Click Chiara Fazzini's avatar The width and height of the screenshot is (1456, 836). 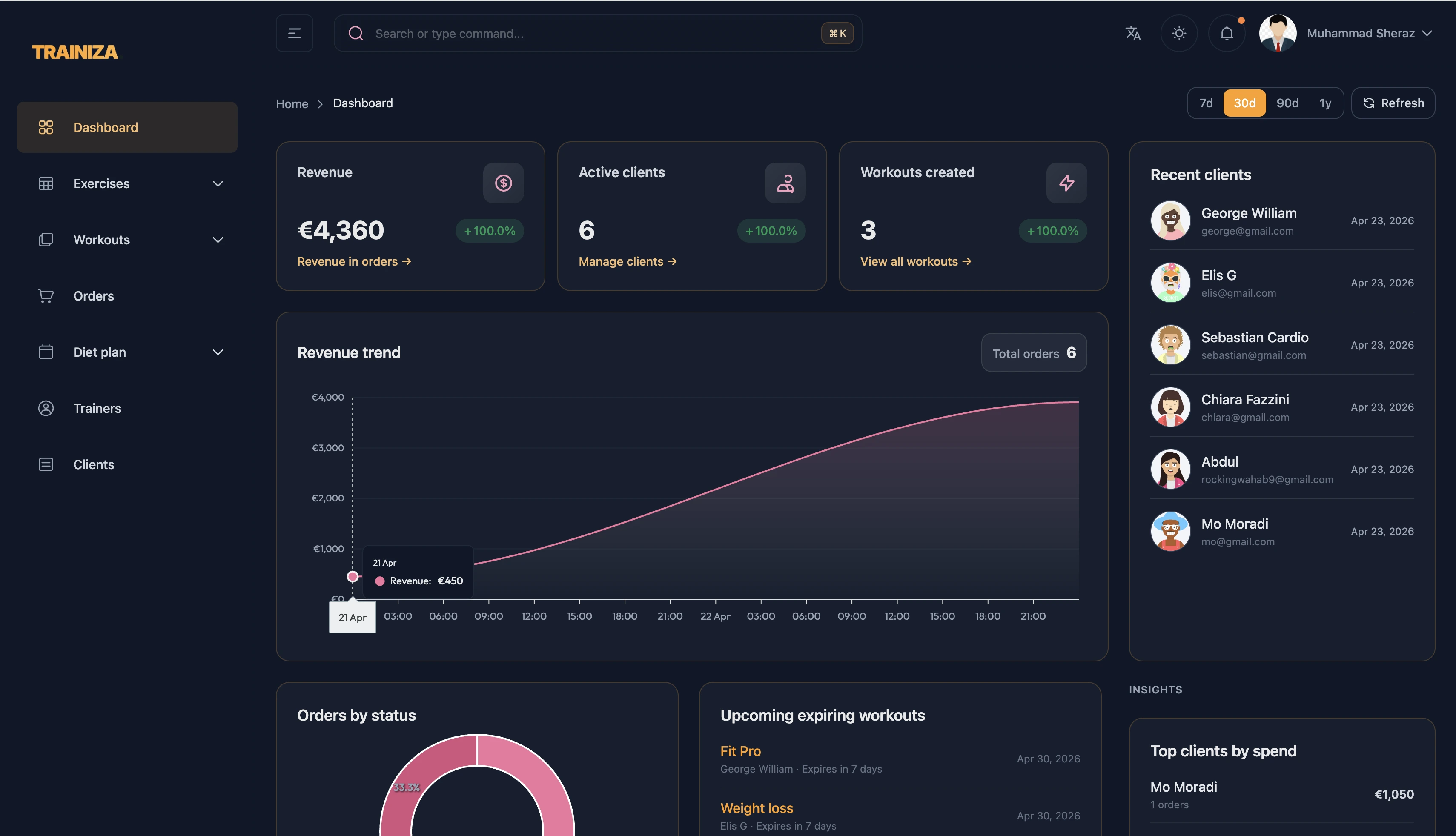[x=1171, y=407]
